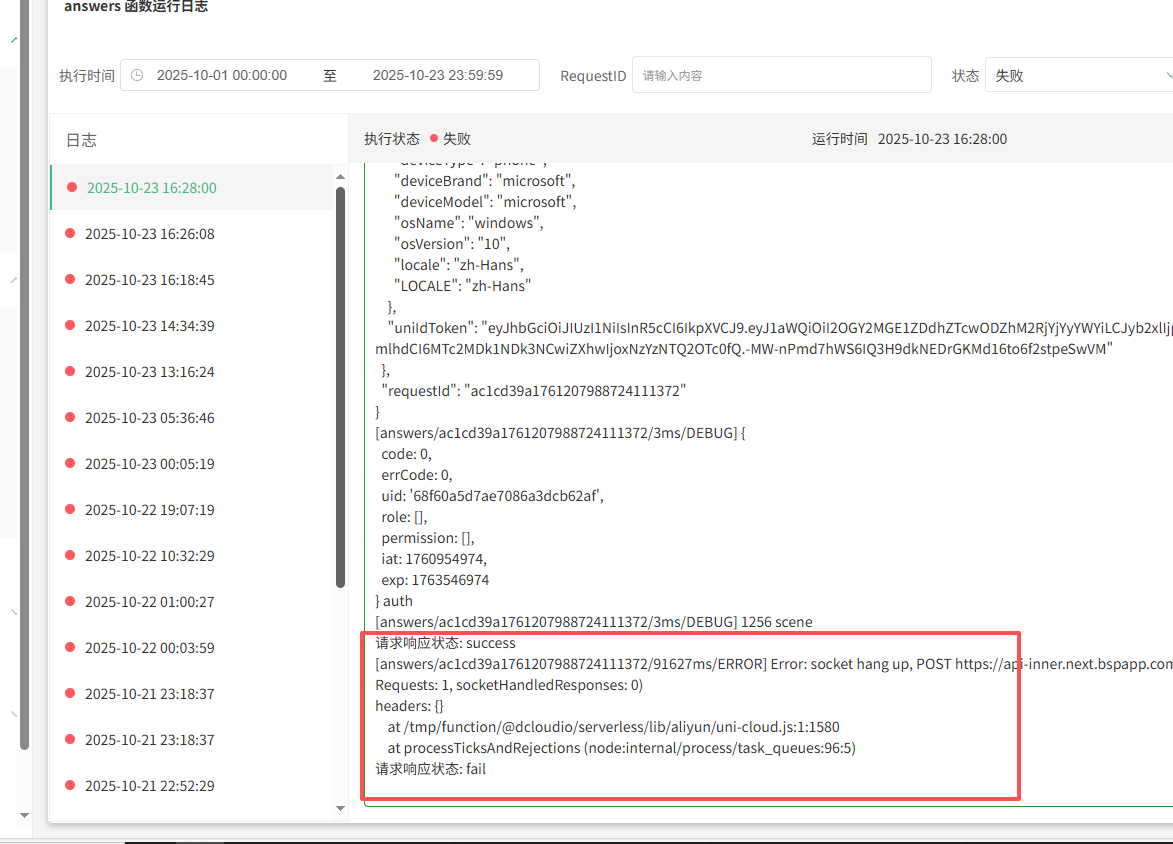The image size is (1173, 844).
Task: Click the red dot beside 2025-10-23 05:36:46
Action: [x=70, y=417]
